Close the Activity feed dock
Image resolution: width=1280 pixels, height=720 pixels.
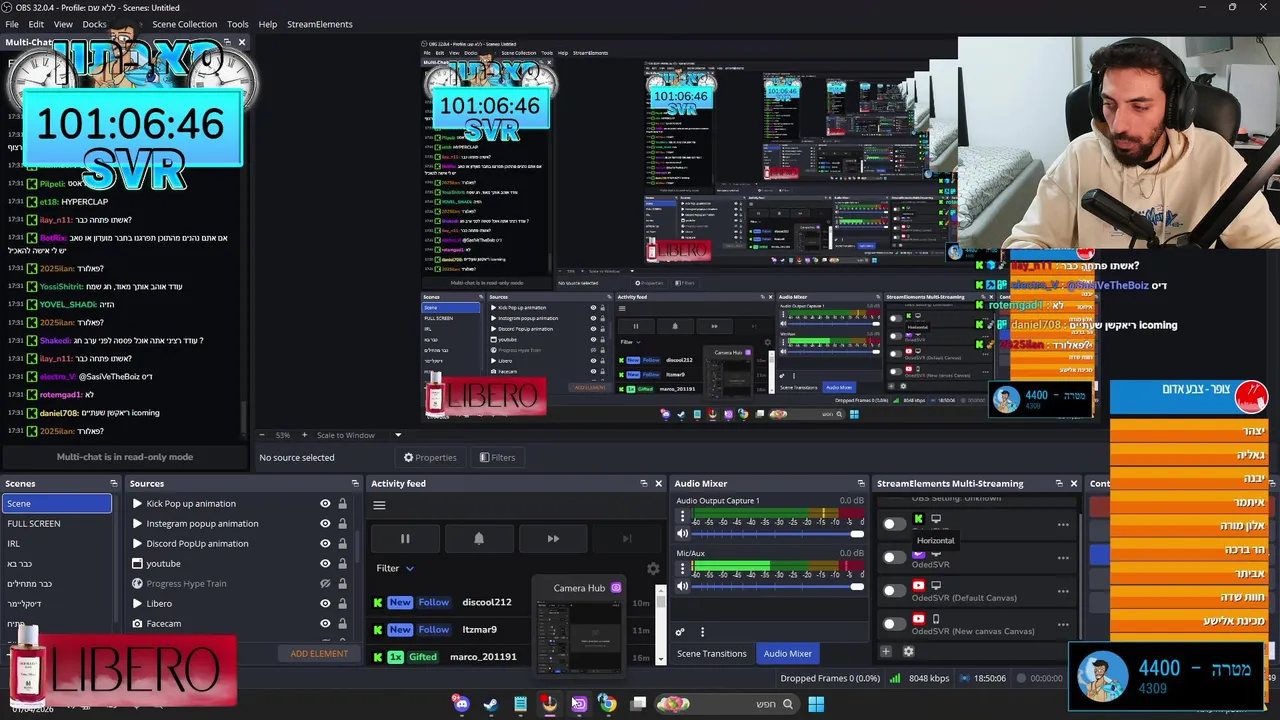click(658, 484)
